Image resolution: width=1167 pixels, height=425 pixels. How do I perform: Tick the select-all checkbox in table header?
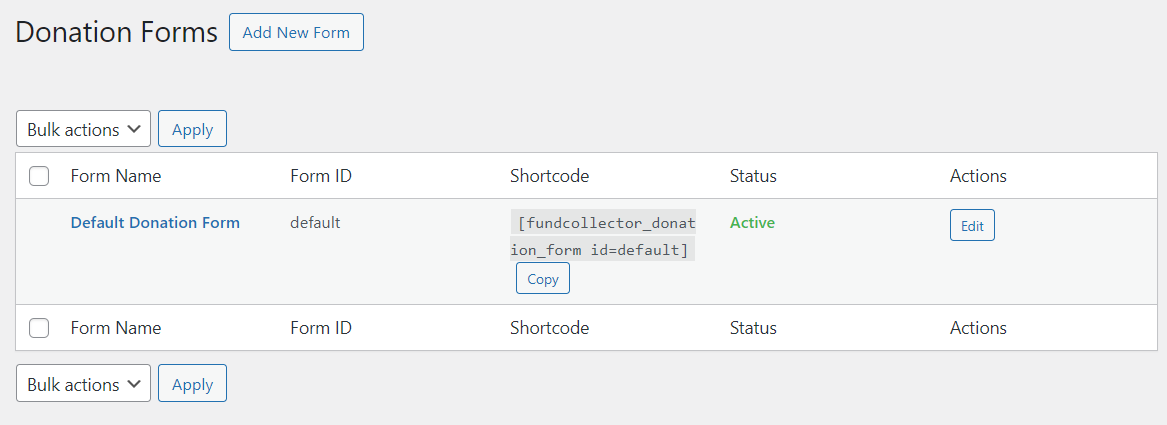40,176
